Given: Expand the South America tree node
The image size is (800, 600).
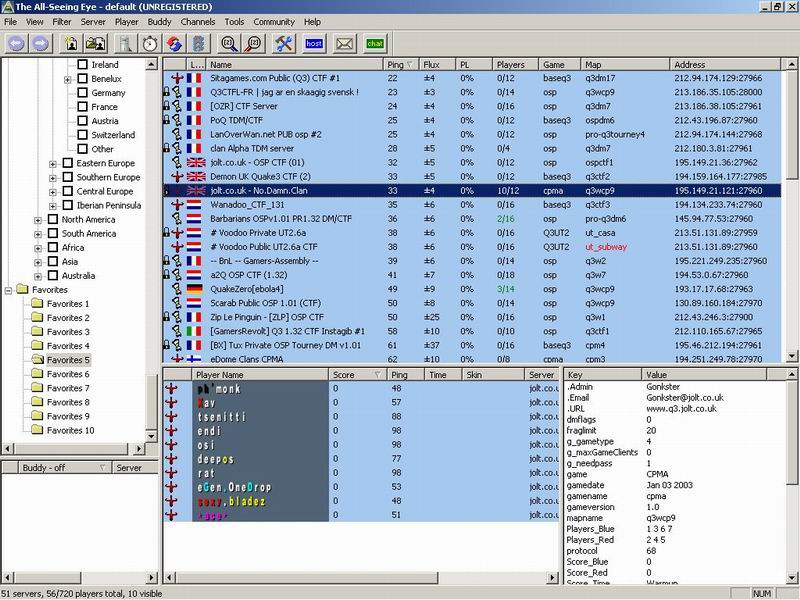Looking at the screenshot, I should point(38,234).
